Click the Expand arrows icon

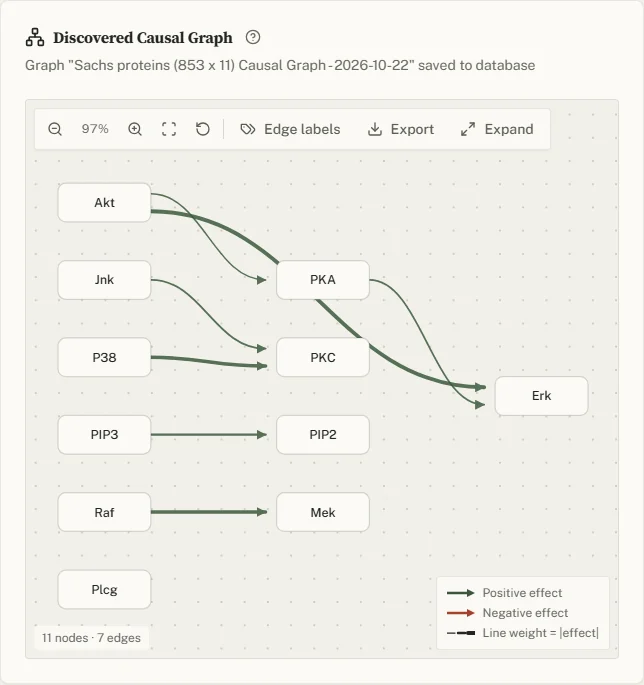click(x=468, y=129)
